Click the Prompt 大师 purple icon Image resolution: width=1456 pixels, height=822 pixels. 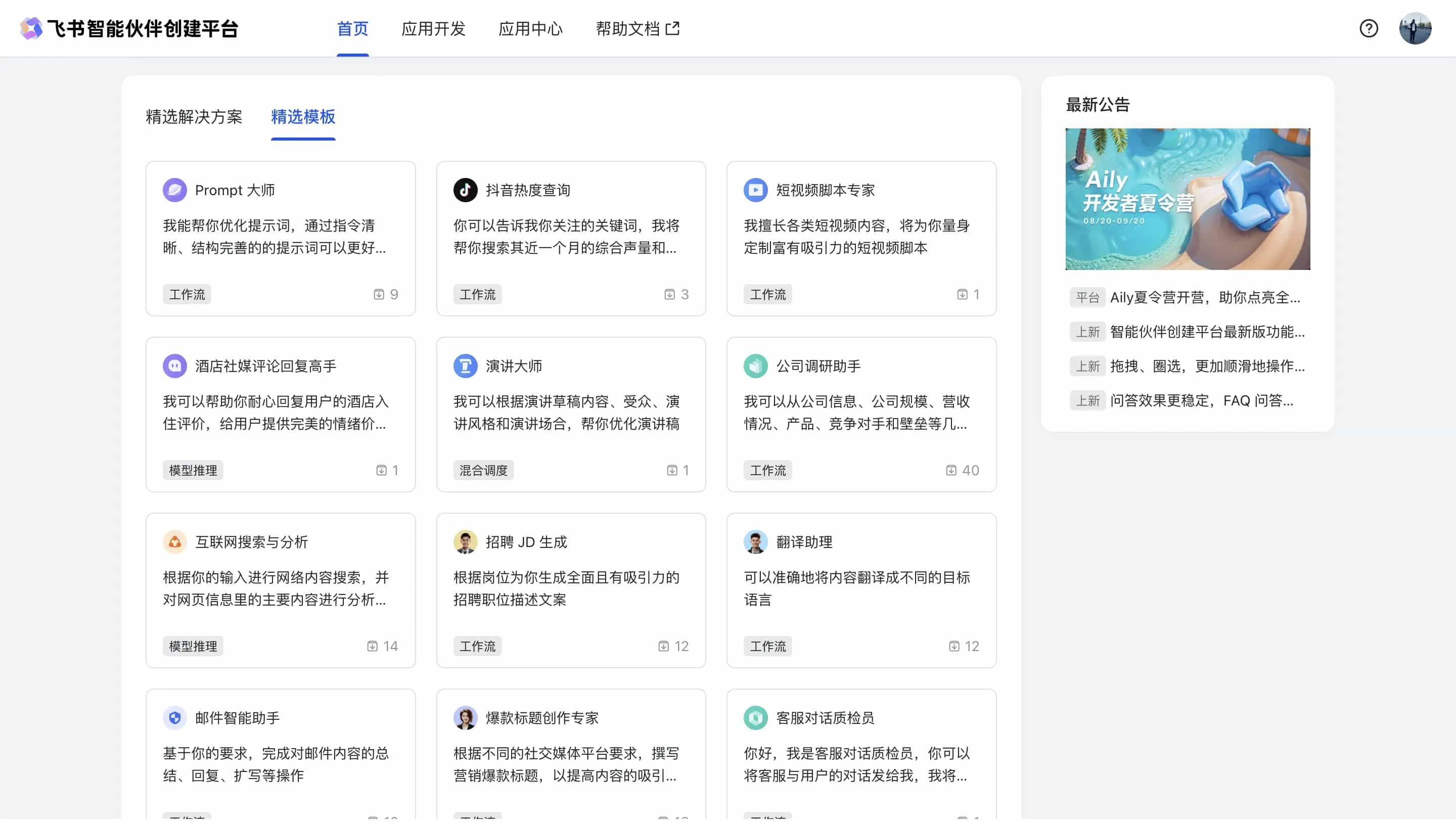click(174, 190)
